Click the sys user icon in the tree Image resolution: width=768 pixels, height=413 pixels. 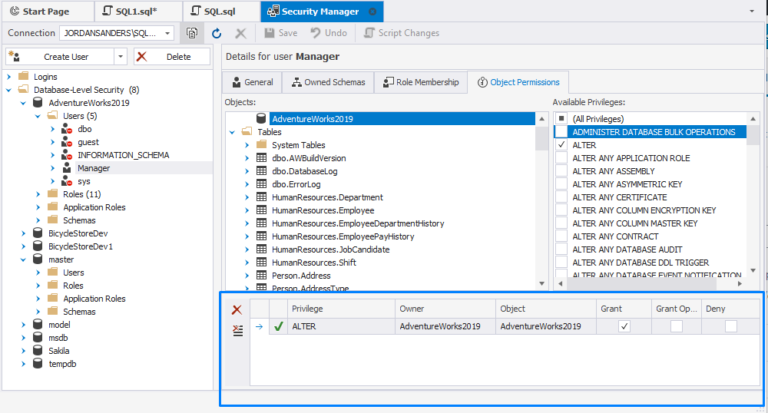point(67,181)
